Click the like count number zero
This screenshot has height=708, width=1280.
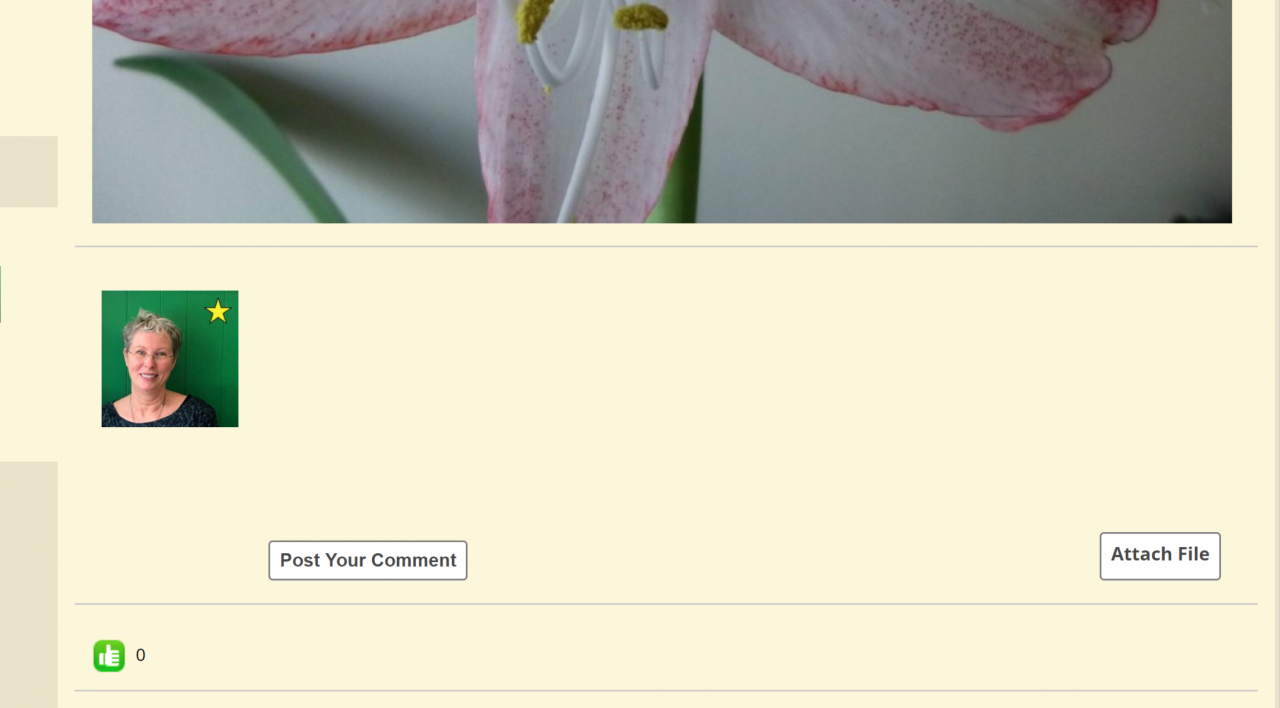(141, 656)
